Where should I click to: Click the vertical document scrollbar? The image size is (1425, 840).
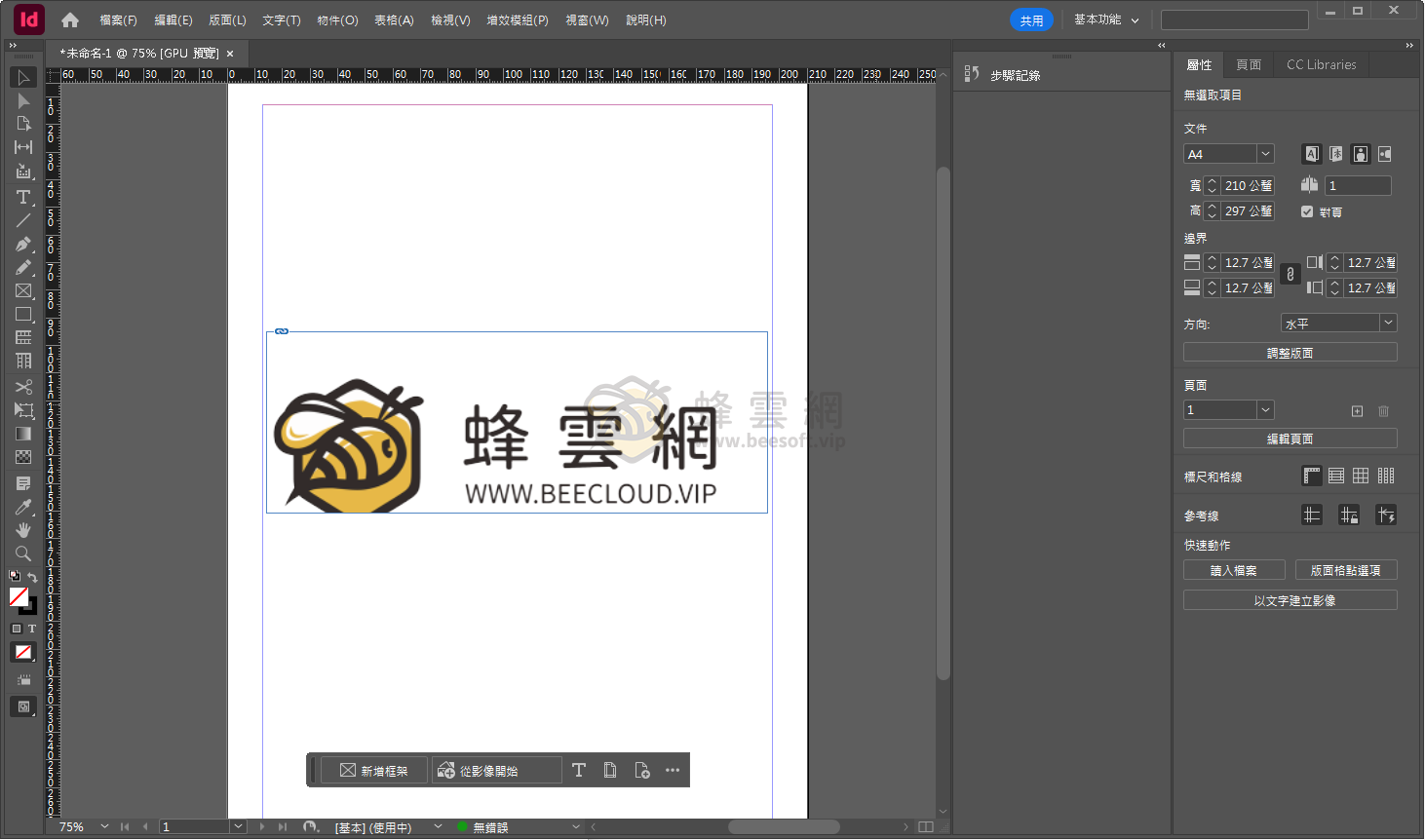click(943, 423)
